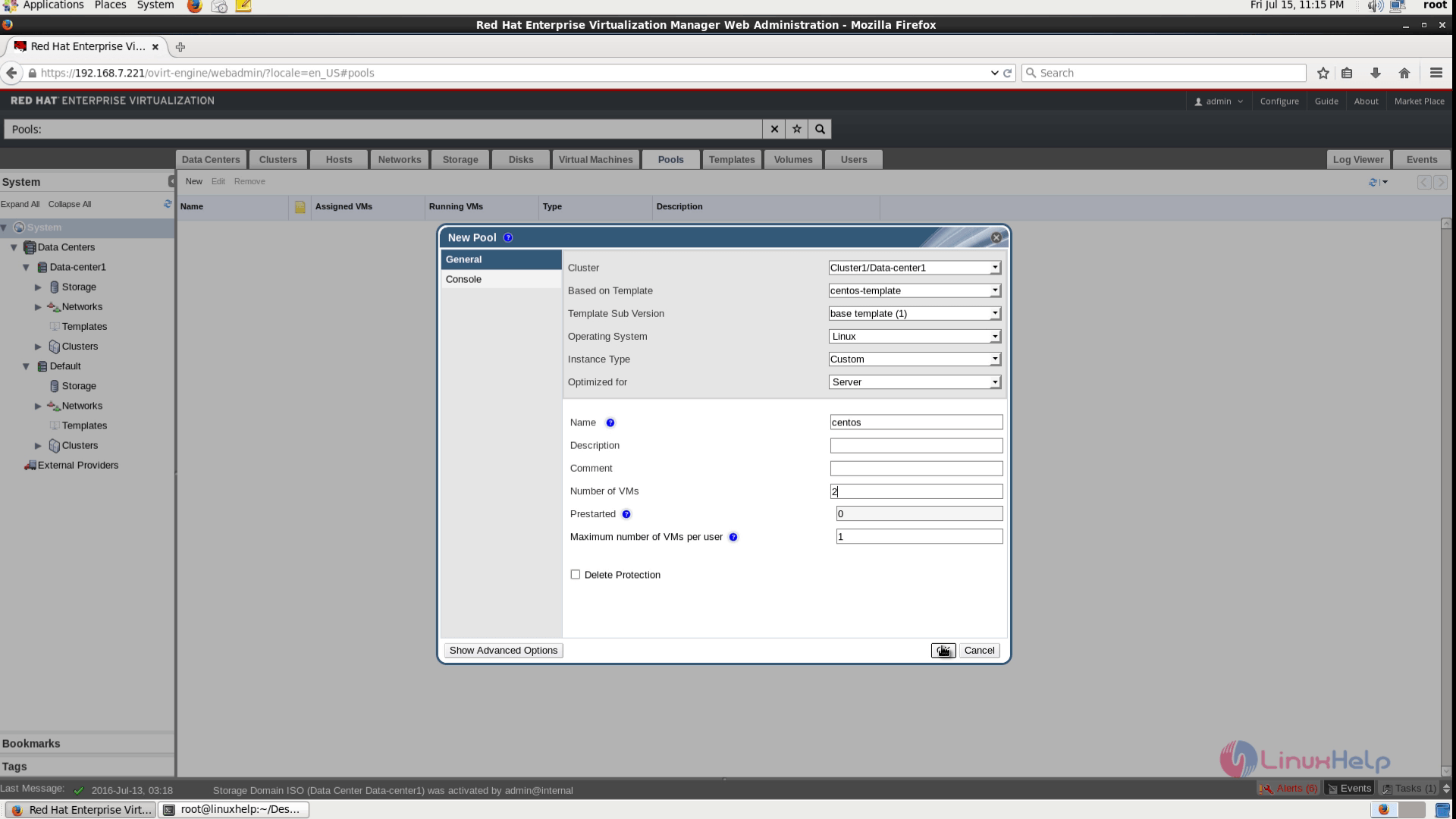The image size is (1456, 819).
Task: Click Maximum number of VMs per user field
Action: click(x=919, y=537)
